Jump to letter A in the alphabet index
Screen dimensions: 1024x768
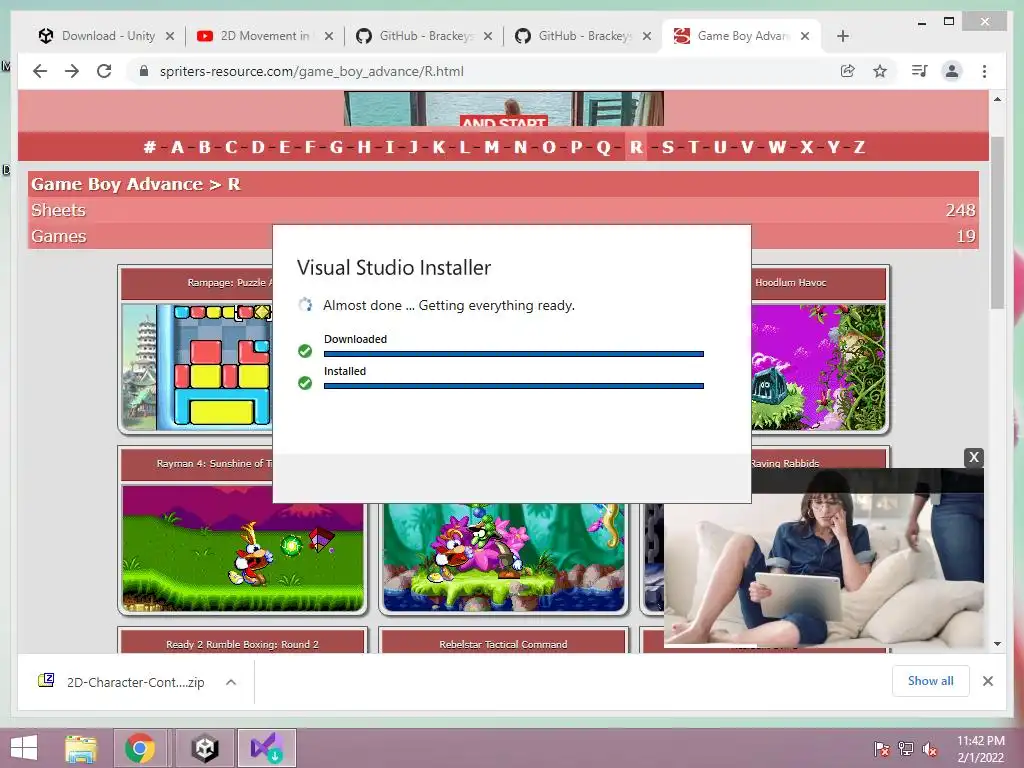[177, 147]
